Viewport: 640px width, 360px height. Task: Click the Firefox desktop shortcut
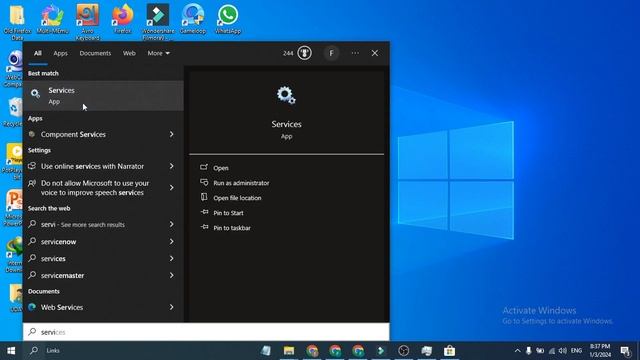[x=122, y=19]
